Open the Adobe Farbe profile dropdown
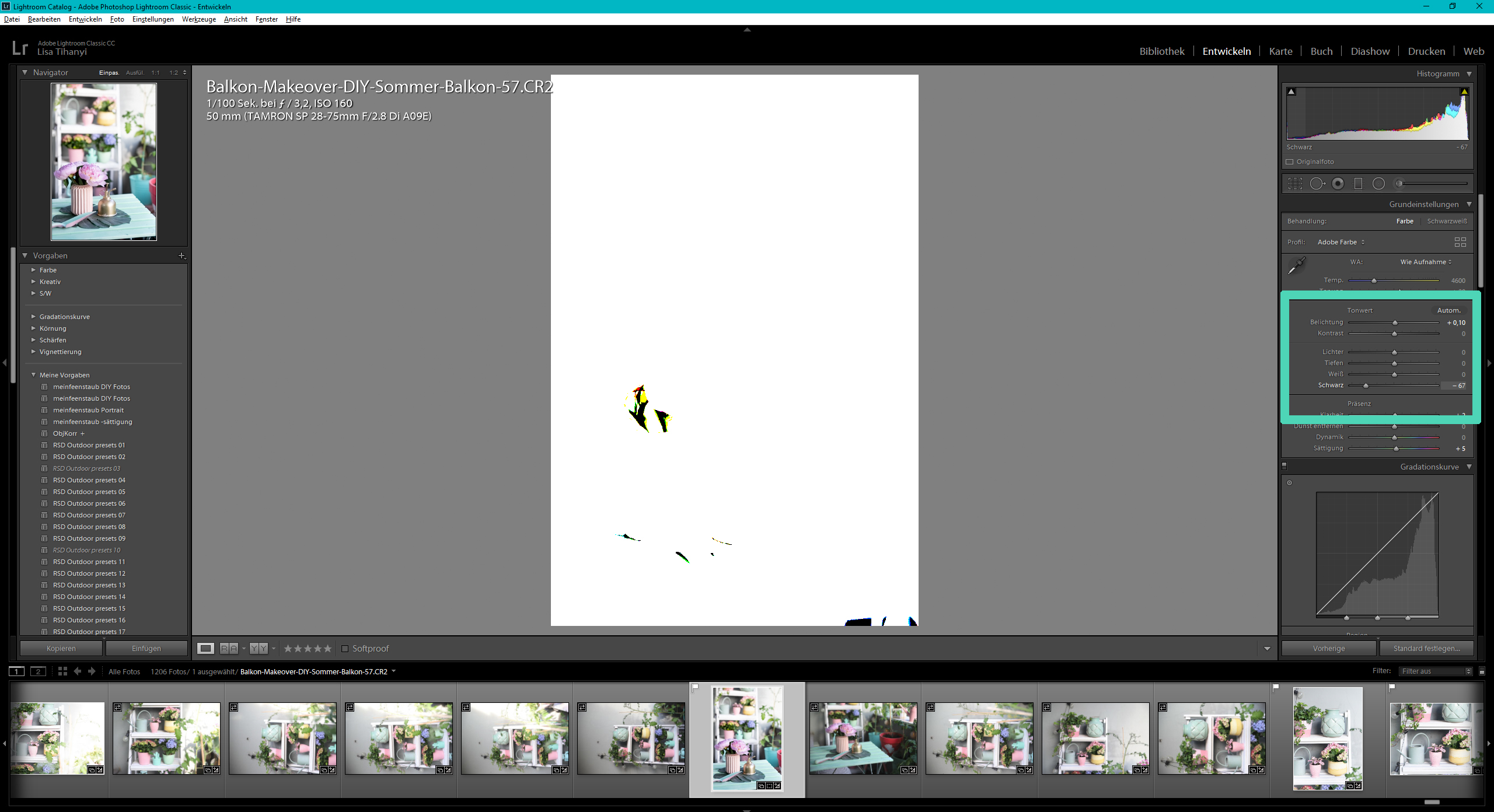The image size is (1494, 812). click(1341, 242)
